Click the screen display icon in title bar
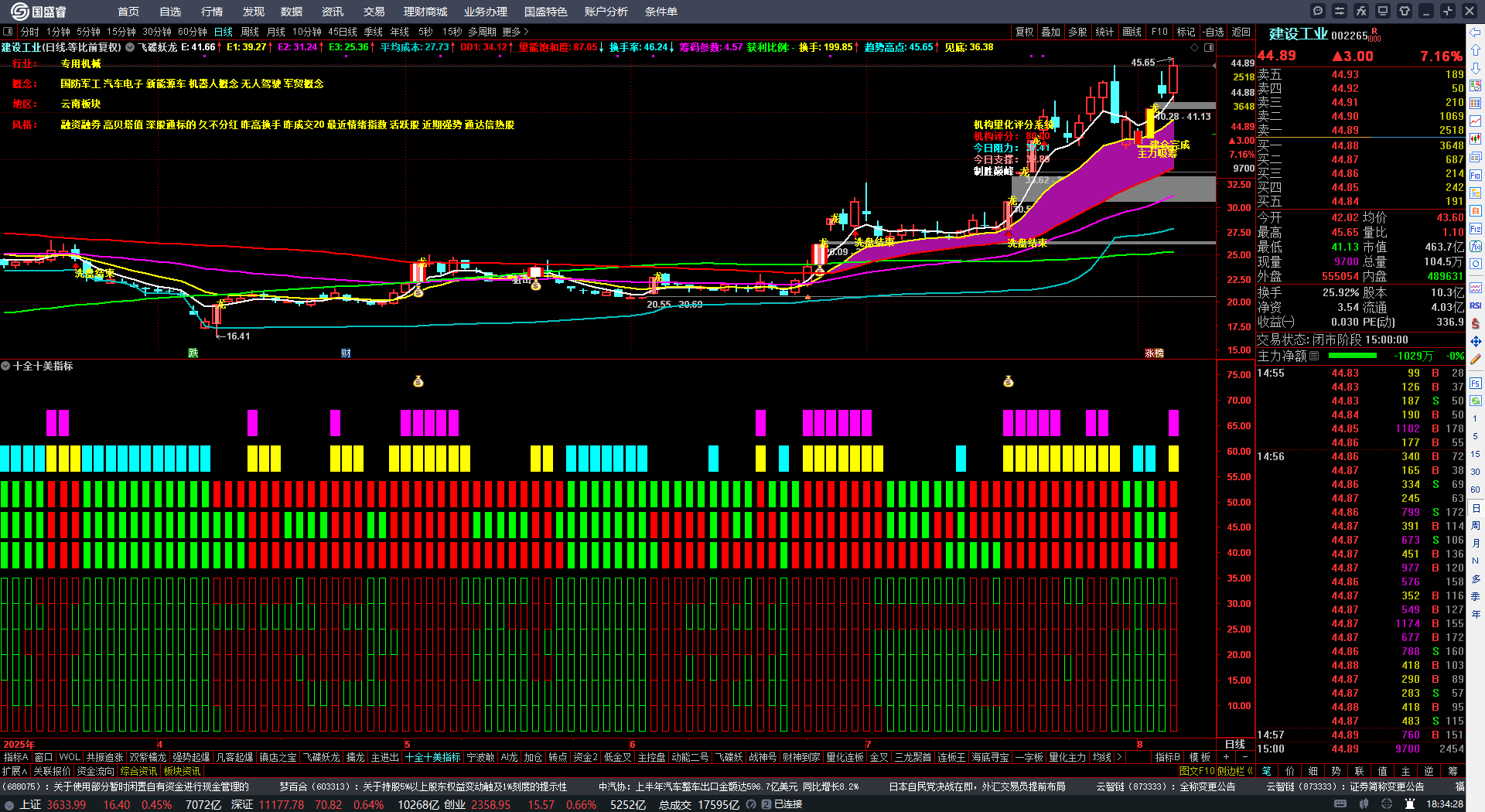1485x812 pixels. 1383,11
